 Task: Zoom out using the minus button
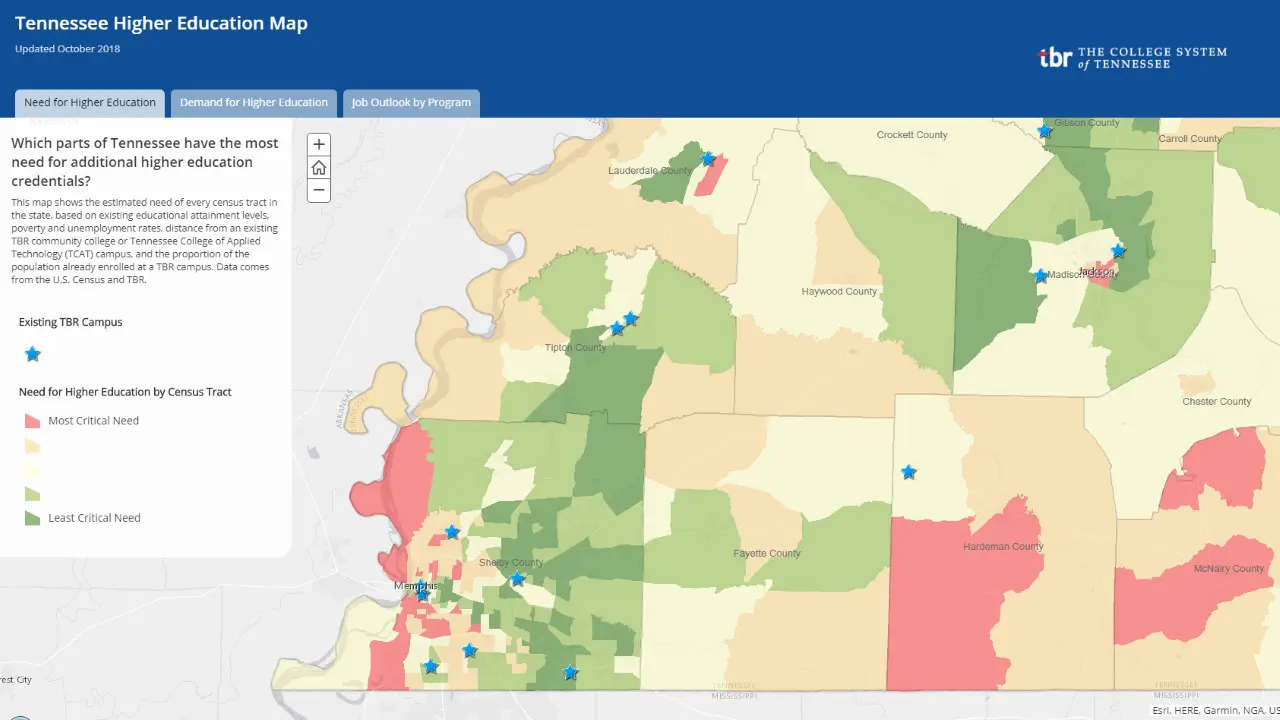pos(318,190)
